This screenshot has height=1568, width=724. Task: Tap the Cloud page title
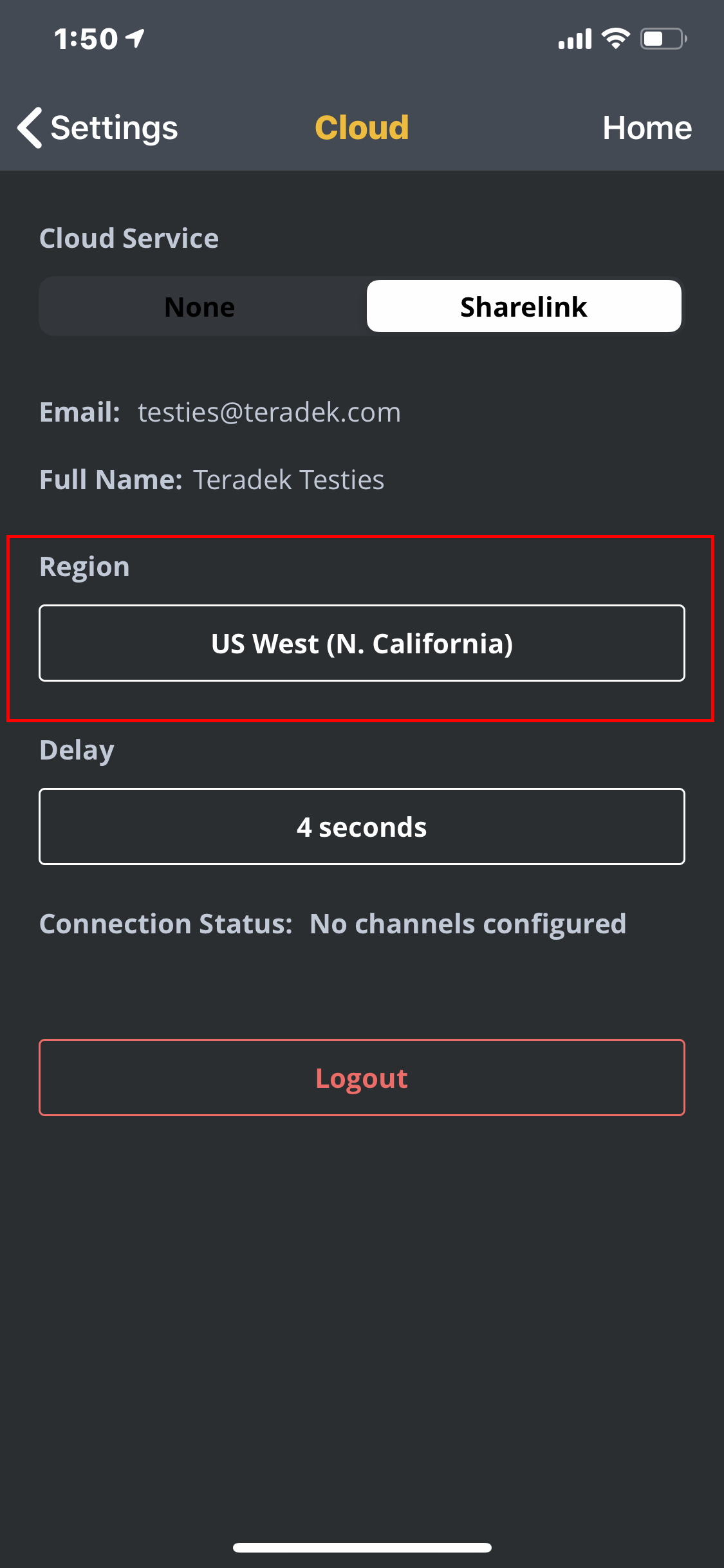pos(362,127)
